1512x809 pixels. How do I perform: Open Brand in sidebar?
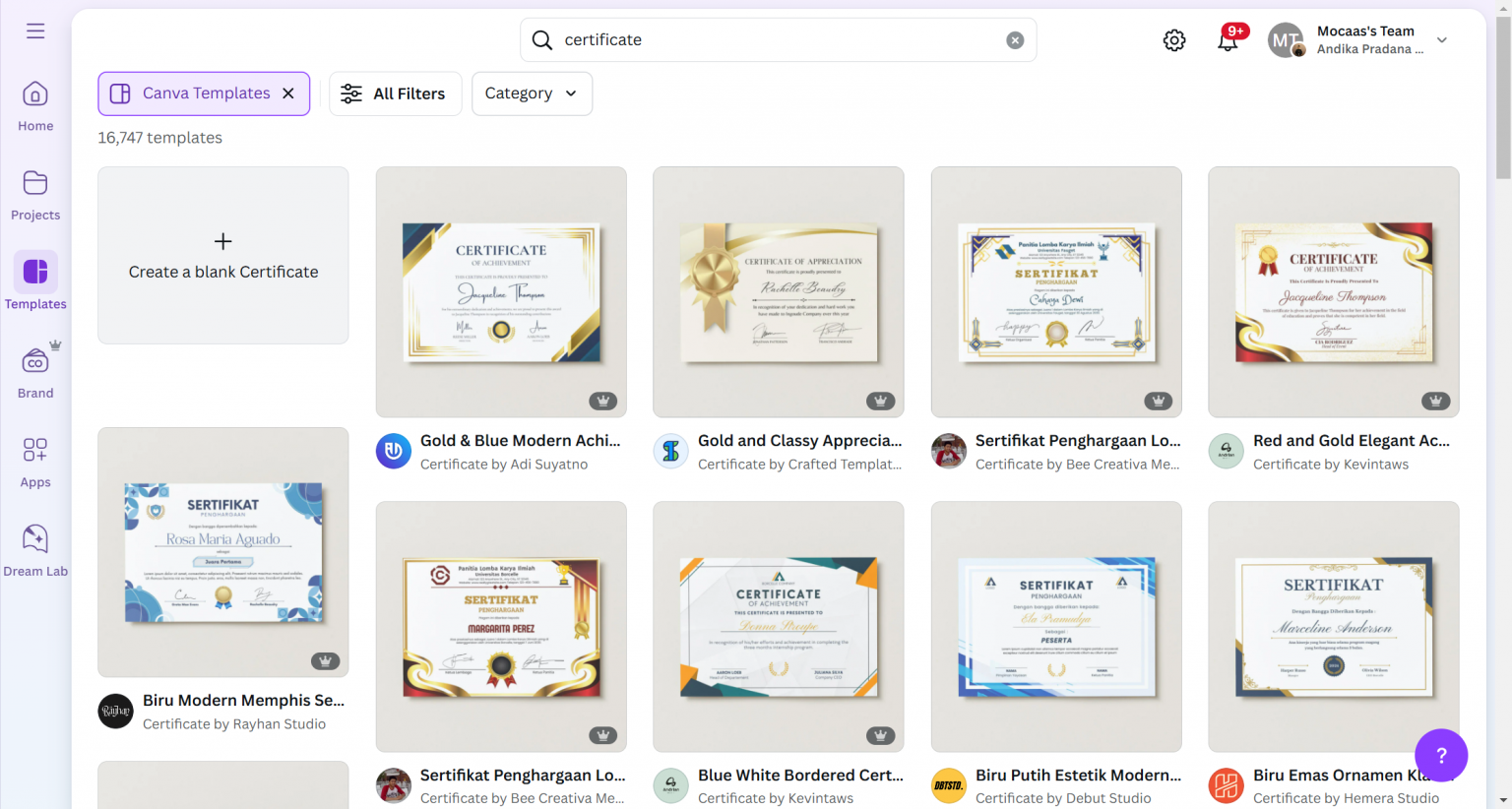pos(35,372)
